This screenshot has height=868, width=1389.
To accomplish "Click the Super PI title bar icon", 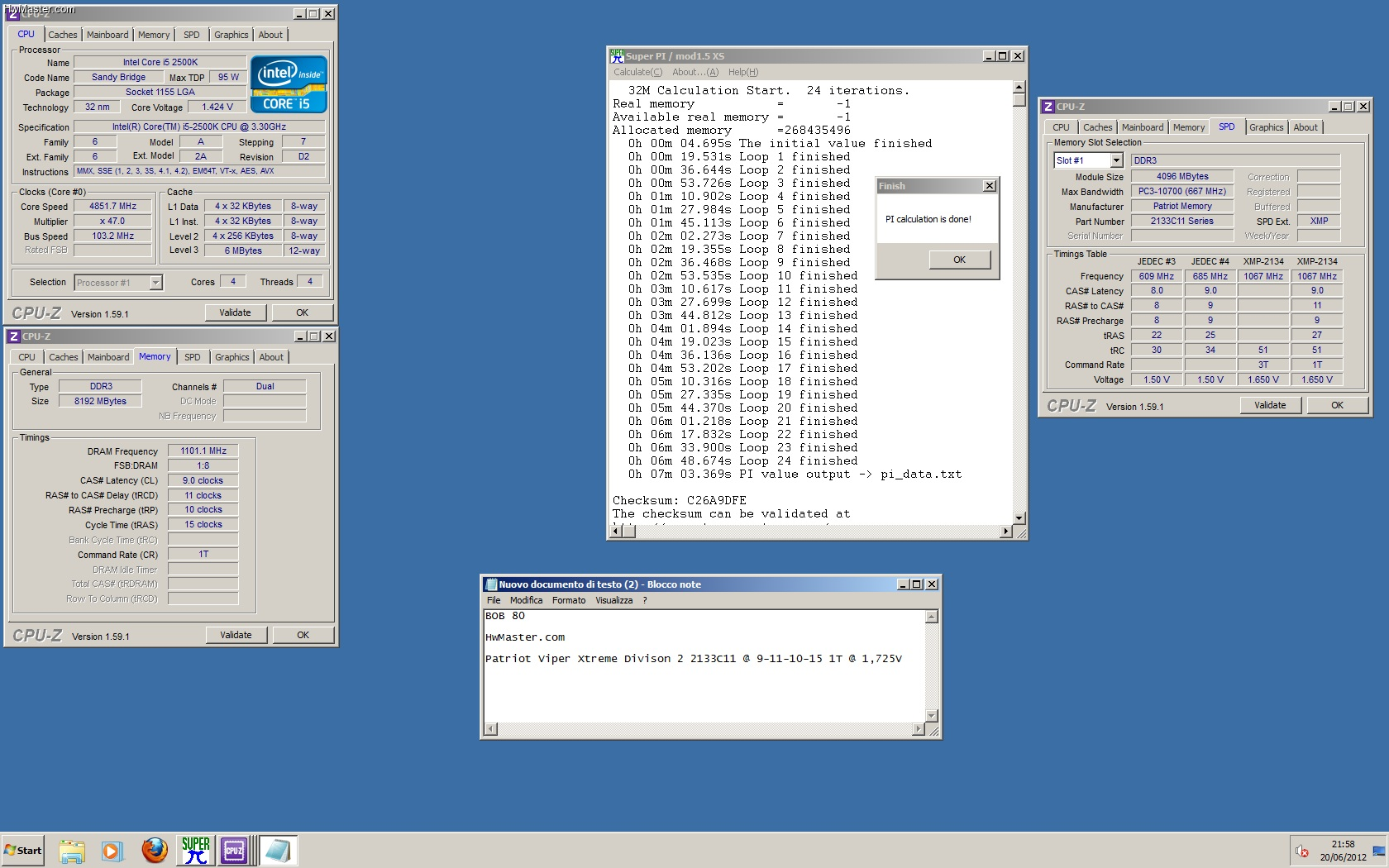I will point(617,55).
